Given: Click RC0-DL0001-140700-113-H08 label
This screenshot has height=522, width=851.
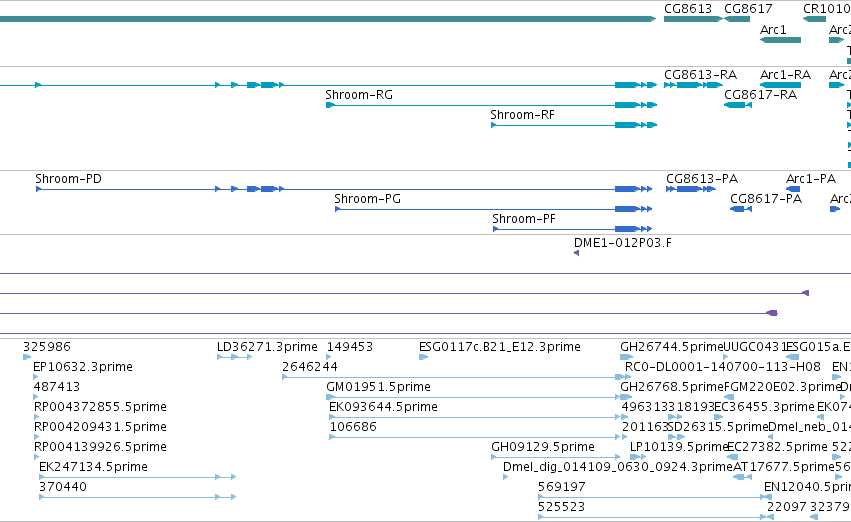Looking at the screenshot, I should (x=722, y=367).
